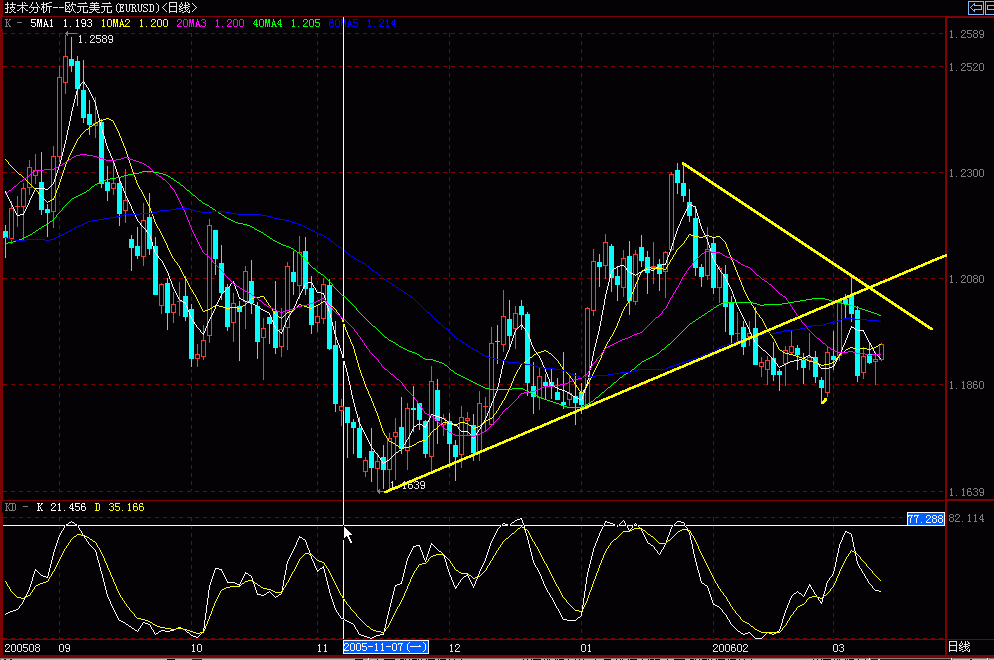Image resolution: width=994 pixels, height=660 pixels.
Task: Click the 1.2589 high price annotation
Action: (x=95, y=39)
